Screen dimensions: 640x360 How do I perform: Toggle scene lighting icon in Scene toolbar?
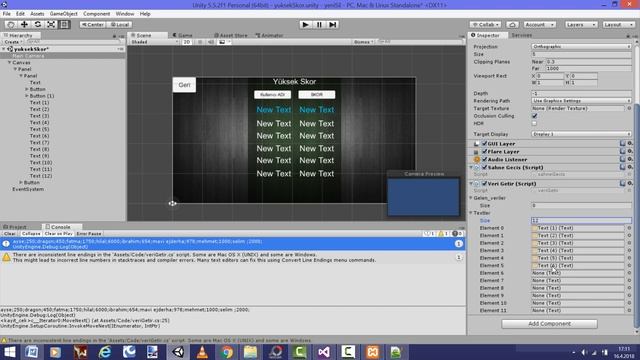coord(200,42)
